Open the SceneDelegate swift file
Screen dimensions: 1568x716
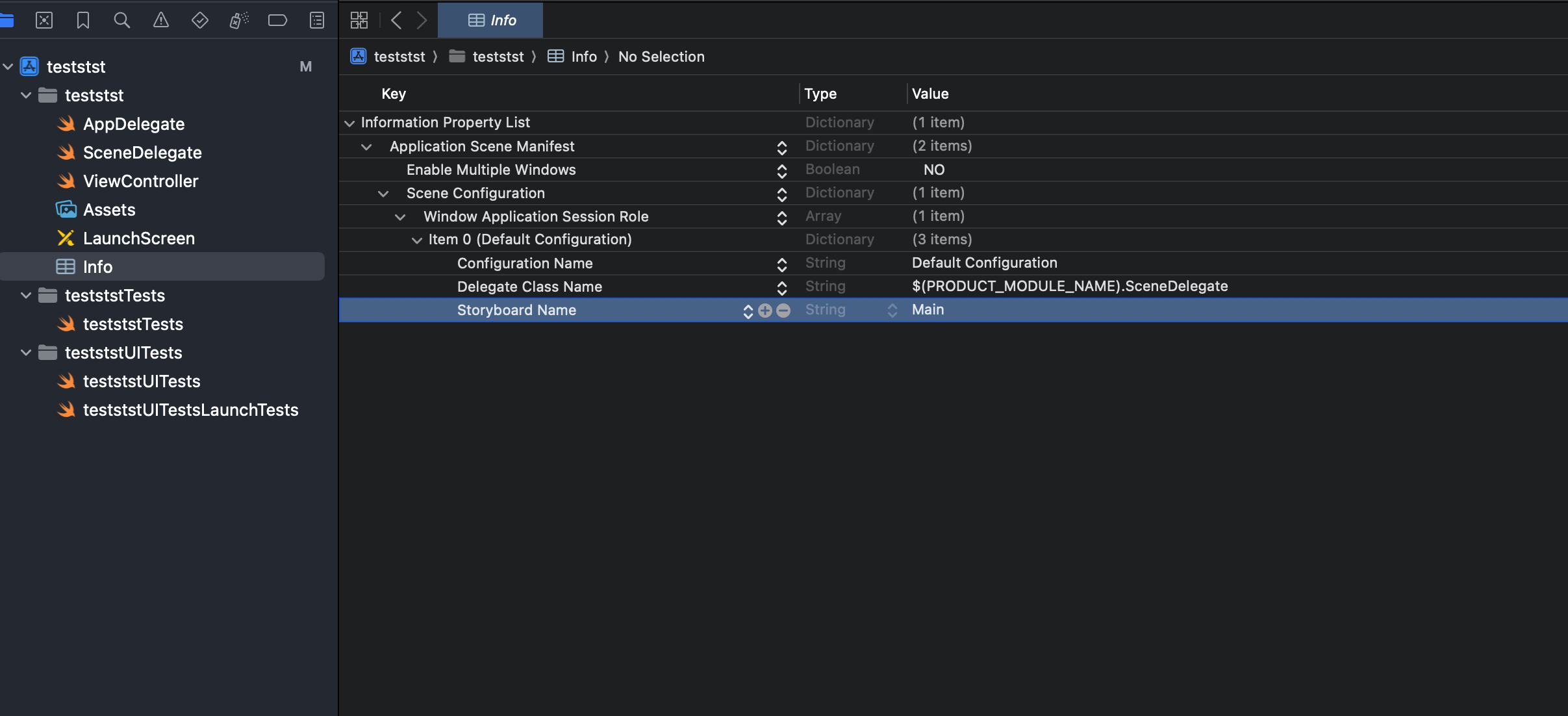142,153
